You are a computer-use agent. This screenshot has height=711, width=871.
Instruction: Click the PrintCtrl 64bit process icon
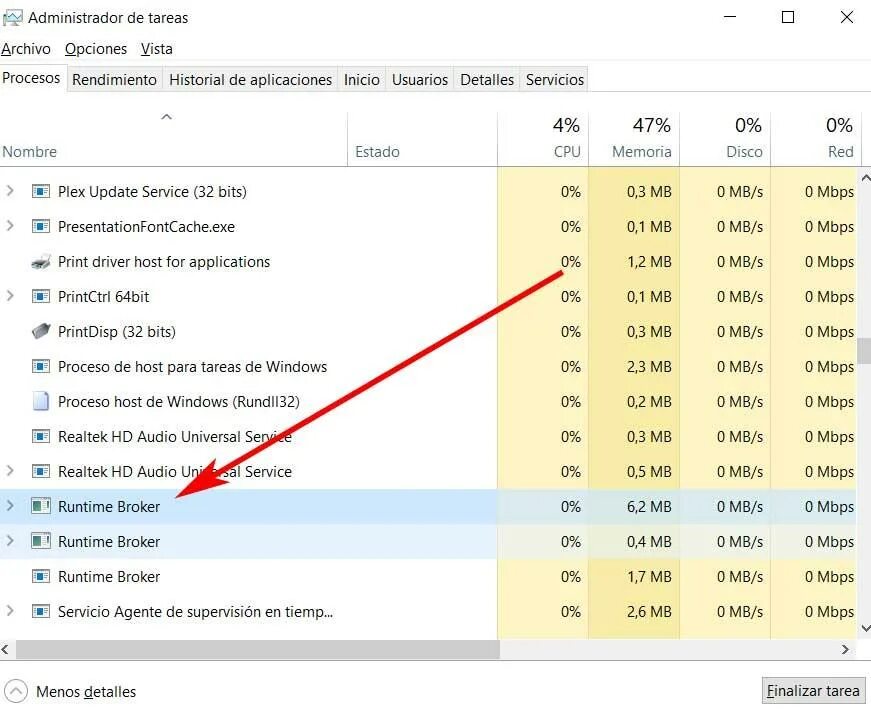tap(41, 297)
